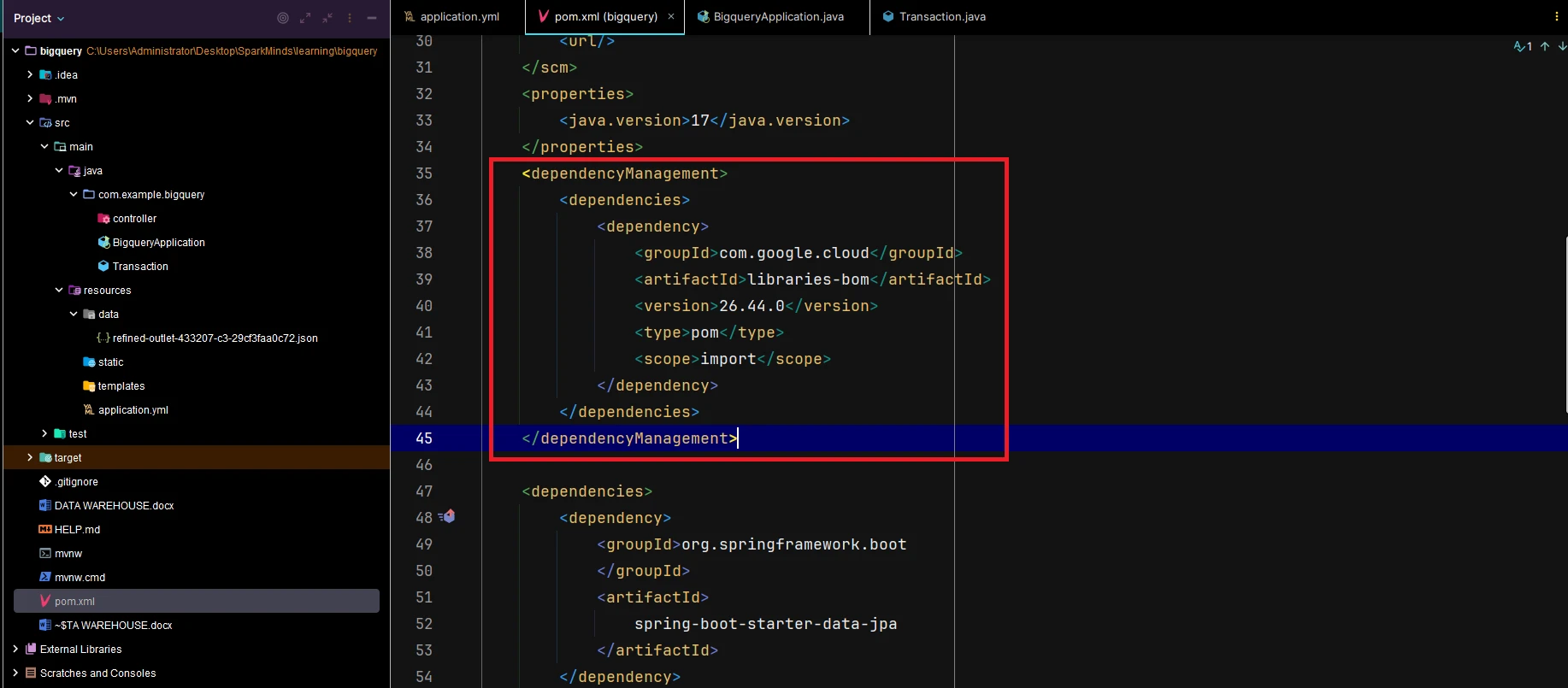Open the Project view dropdown
Screen dimensions: 1568x688
(x=38, y=18)
